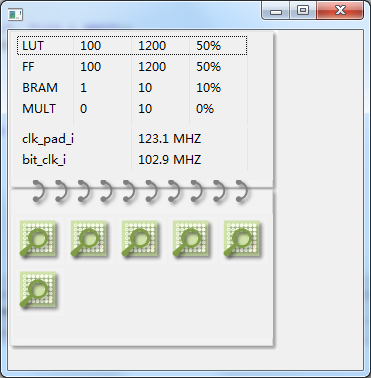Select the LUT row label
The width and height of the screenshot is (371, 378).
(x=33, y=46)
